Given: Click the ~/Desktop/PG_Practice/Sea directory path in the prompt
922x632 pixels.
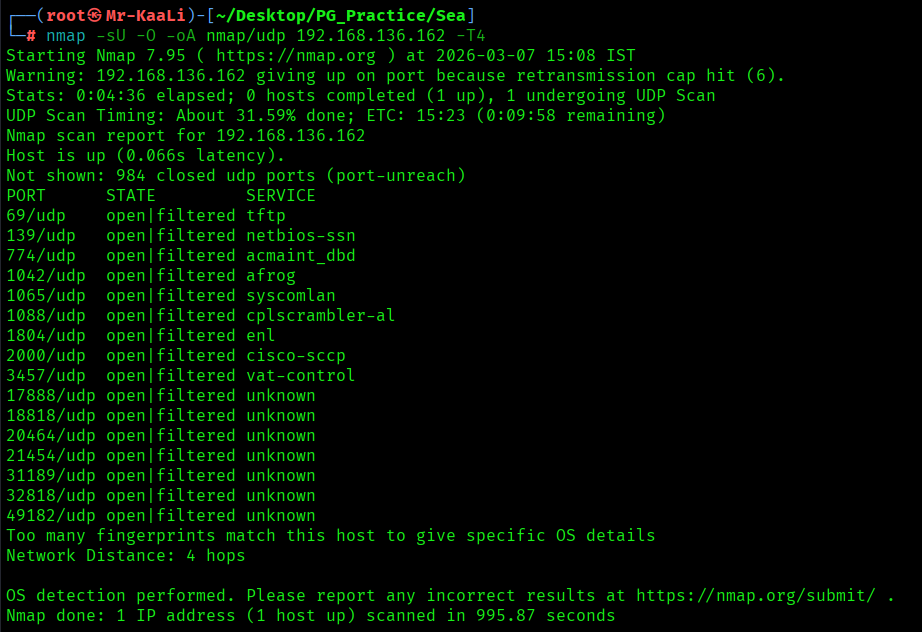Looking at the screenshot, I should point(346,15).
